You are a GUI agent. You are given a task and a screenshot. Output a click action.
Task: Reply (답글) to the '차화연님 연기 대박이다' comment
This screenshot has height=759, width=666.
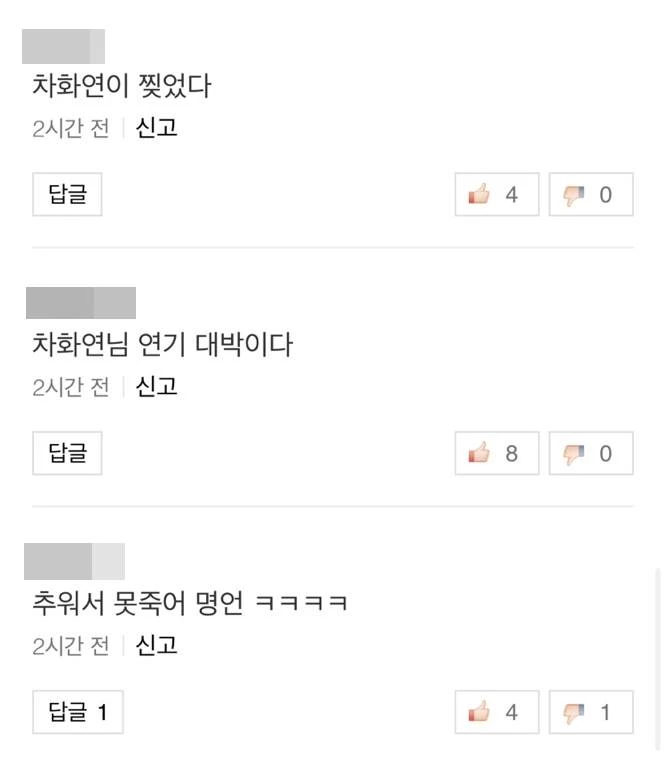(68, 454)
